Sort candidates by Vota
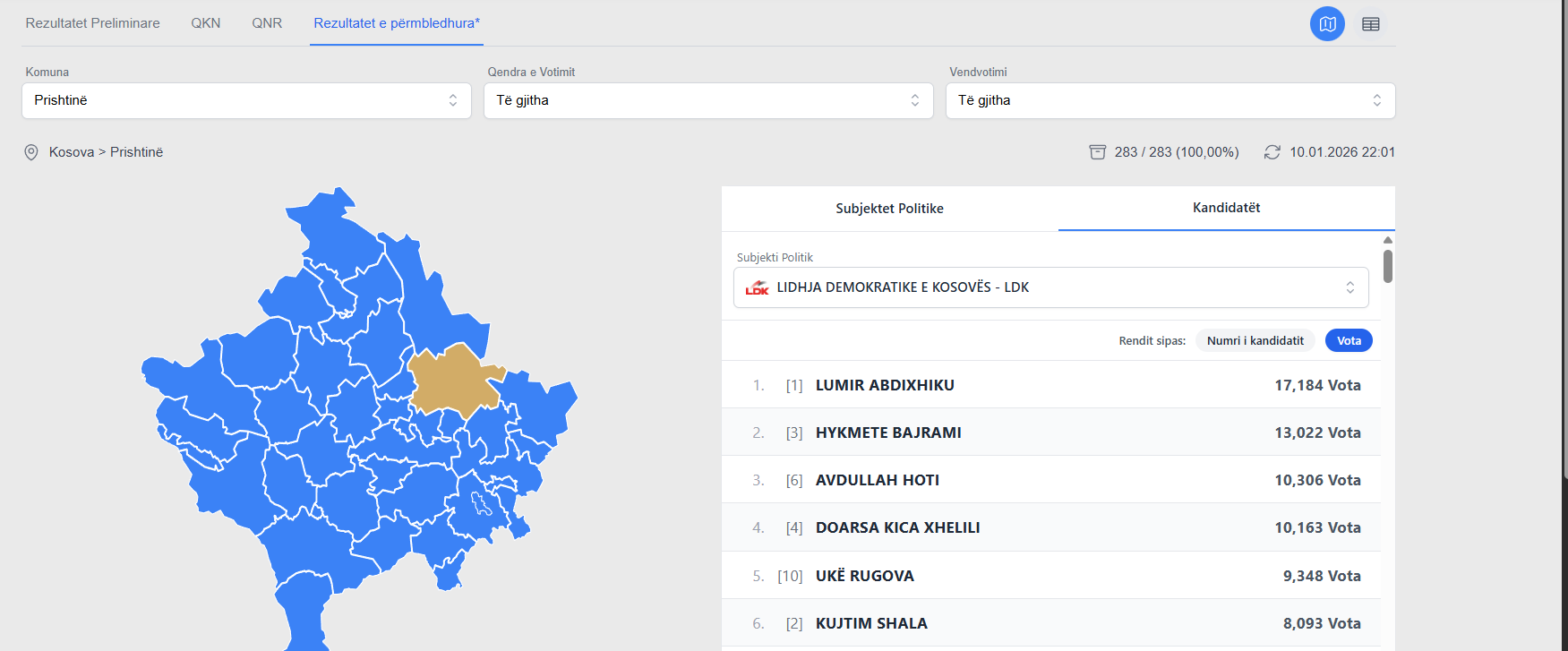 [1348, 340]
